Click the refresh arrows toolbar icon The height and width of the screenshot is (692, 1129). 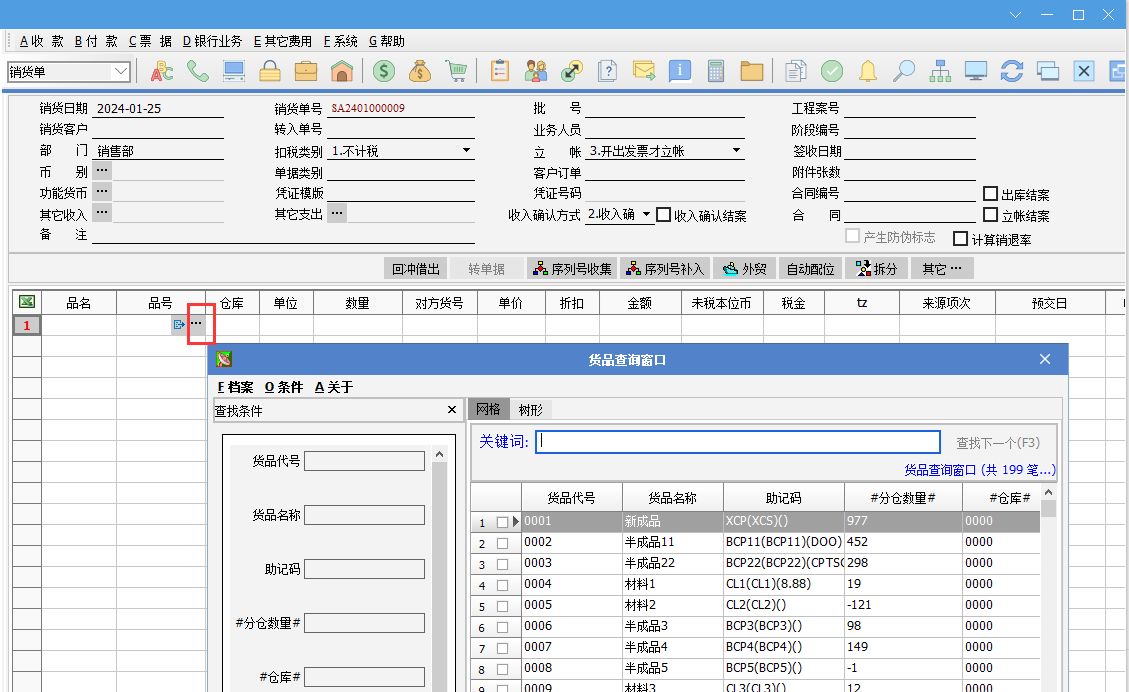pyautogui.click(x=1012, y=71)
